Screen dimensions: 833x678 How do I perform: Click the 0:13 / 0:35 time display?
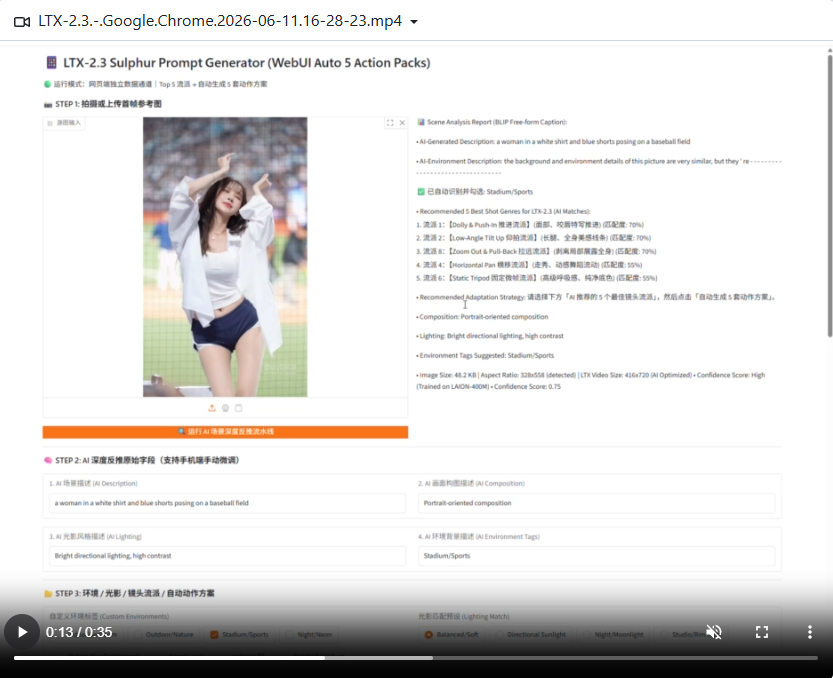79,632
